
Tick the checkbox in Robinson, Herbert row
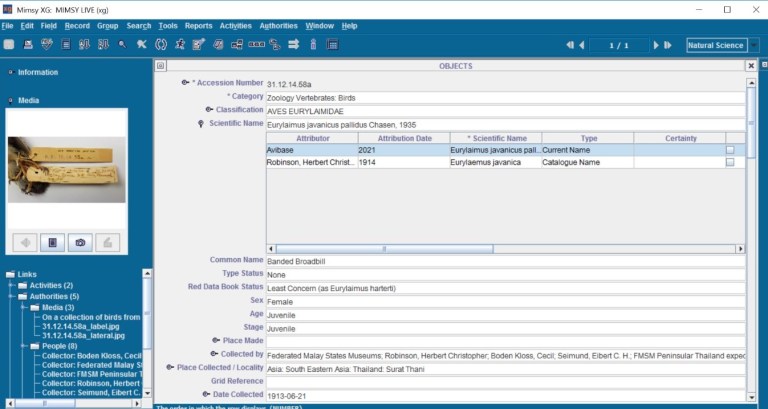click(730, 162)
